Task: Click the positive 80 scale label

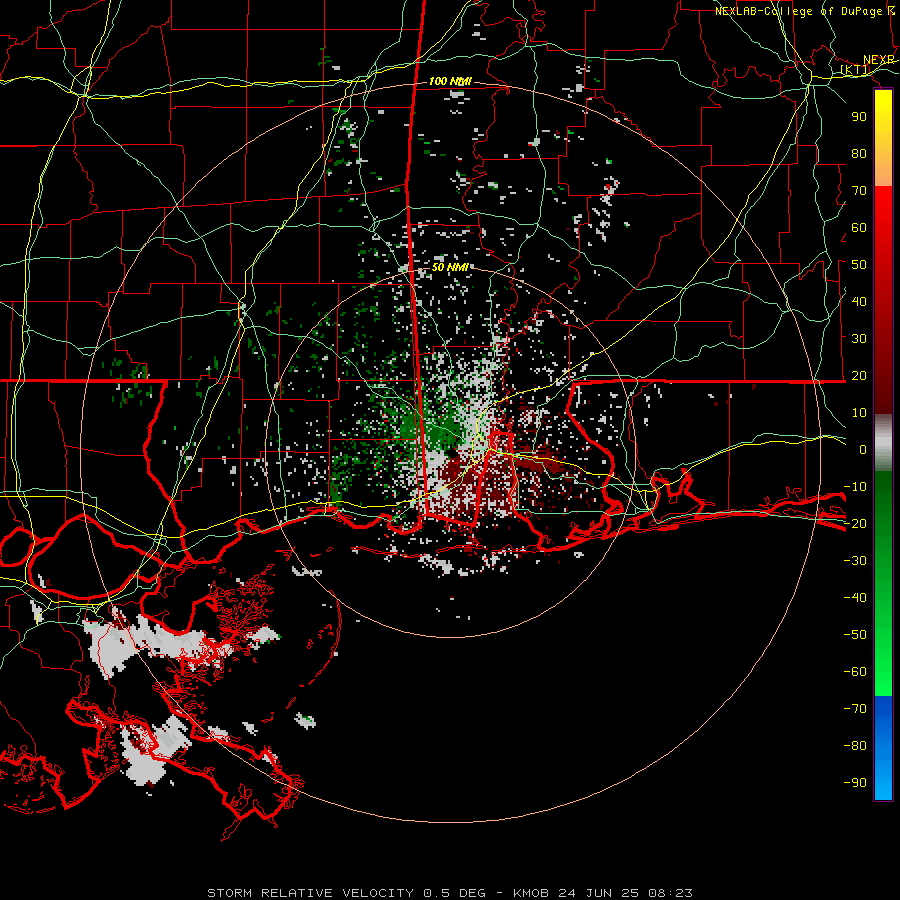Action: point(859,154)
